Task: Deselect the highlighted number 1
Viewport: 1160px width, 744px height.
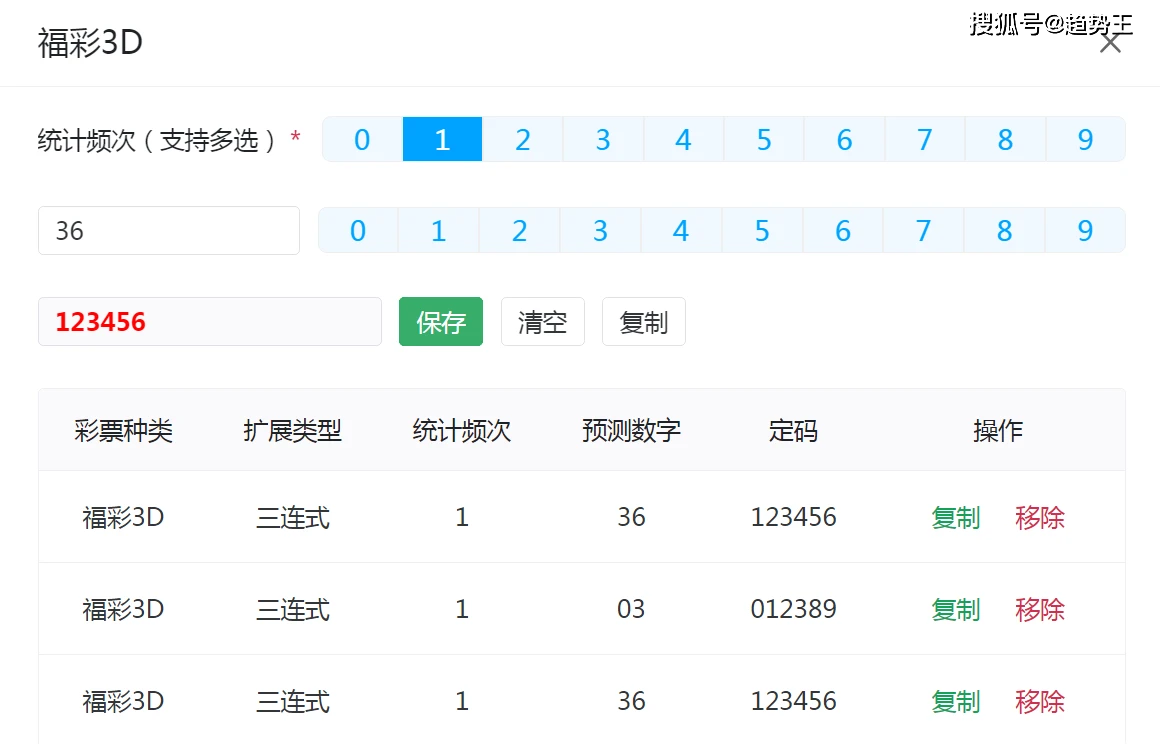Action: pyautogui.click(x=442, y=140)
